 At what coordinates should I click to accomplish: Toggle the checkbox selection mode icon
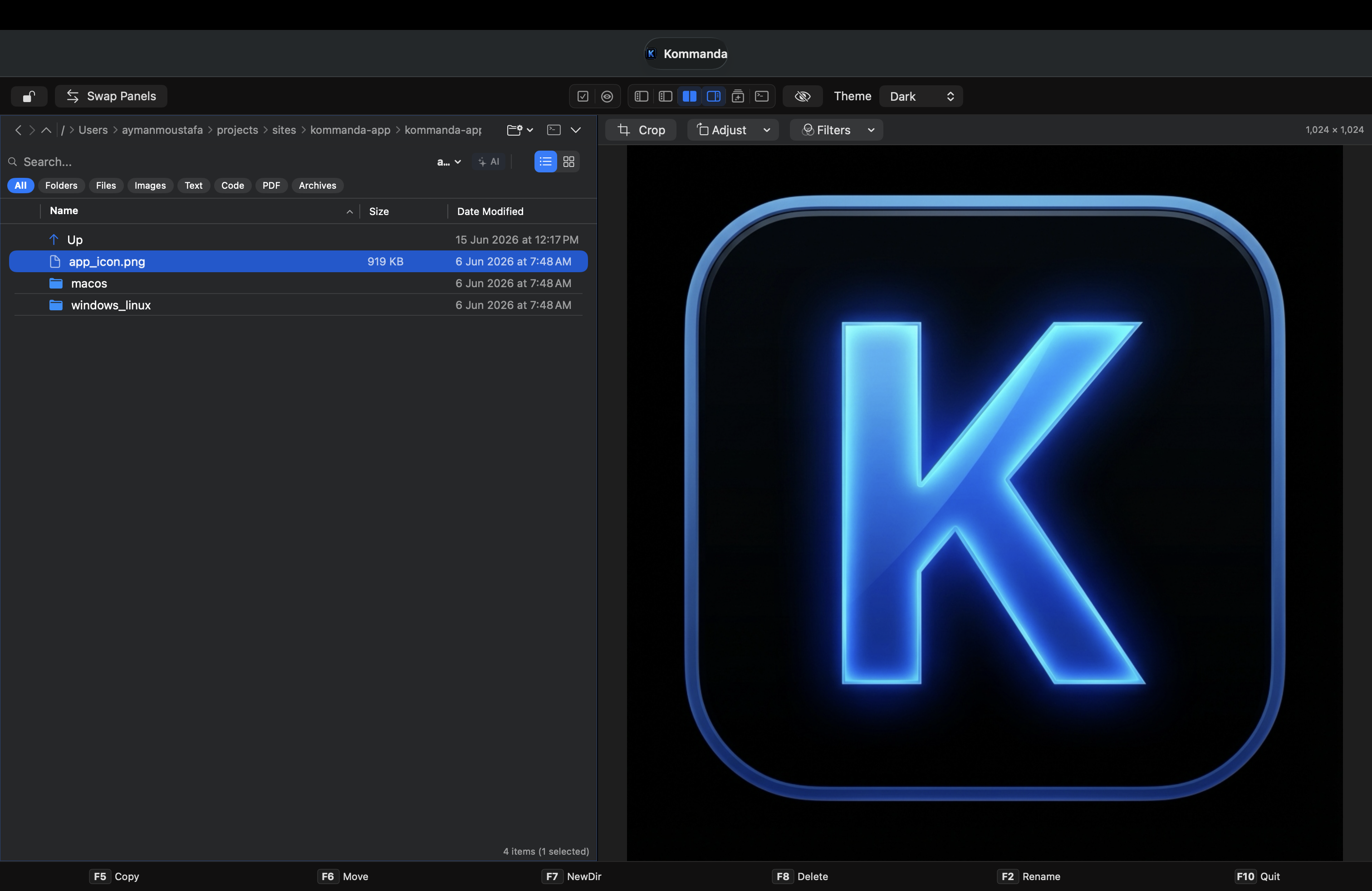(x=583, y=96)
